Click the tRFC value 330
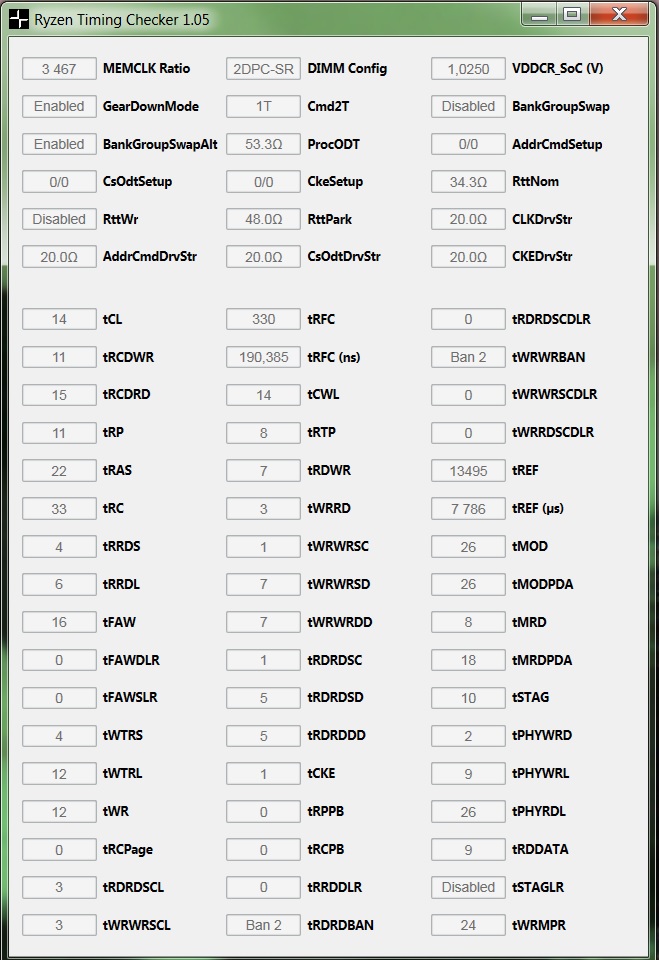659x960 pixels. click(x=263, y=320)
